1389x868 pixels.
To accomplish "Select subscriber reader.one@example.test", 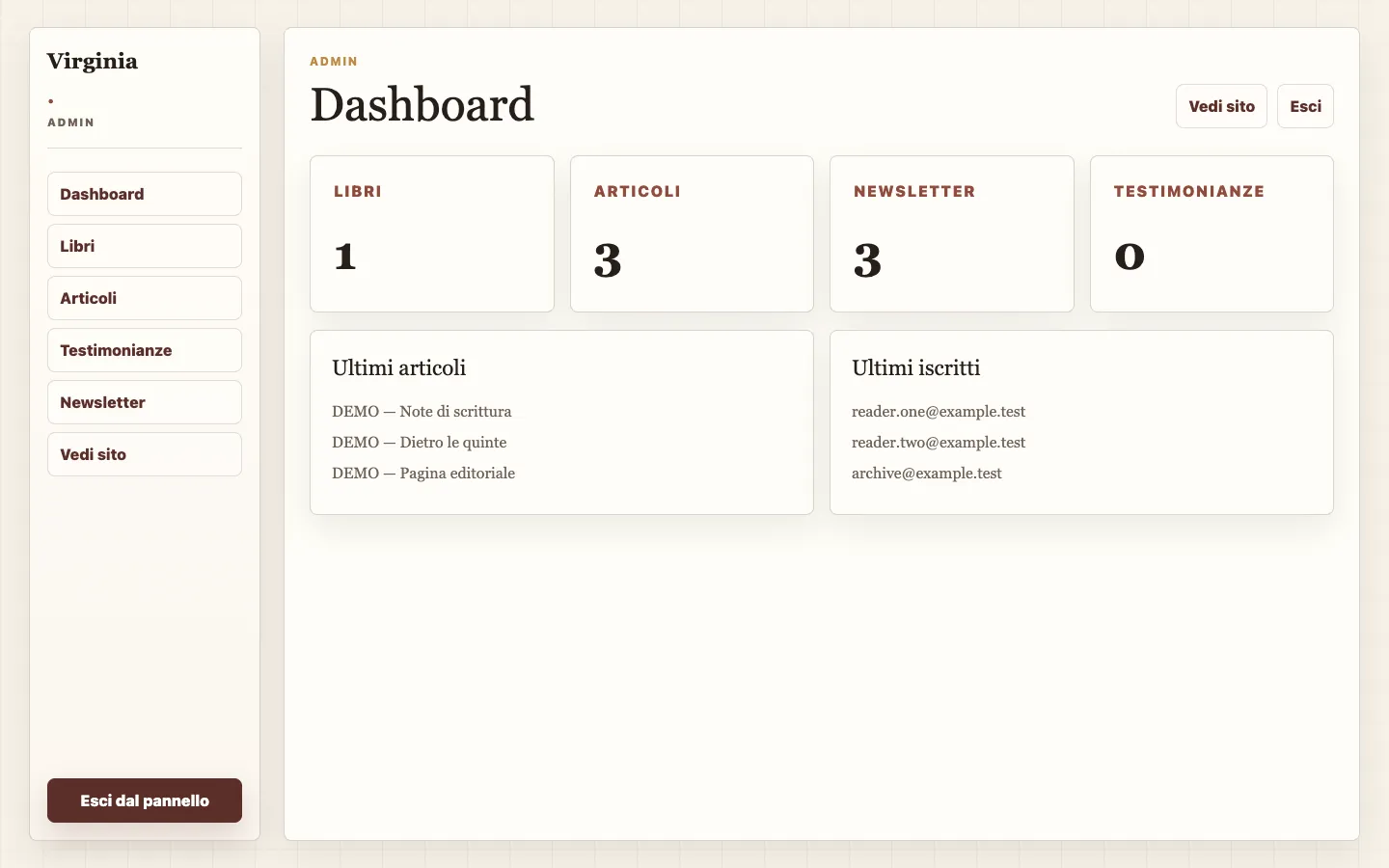I will tap(939, 411).
